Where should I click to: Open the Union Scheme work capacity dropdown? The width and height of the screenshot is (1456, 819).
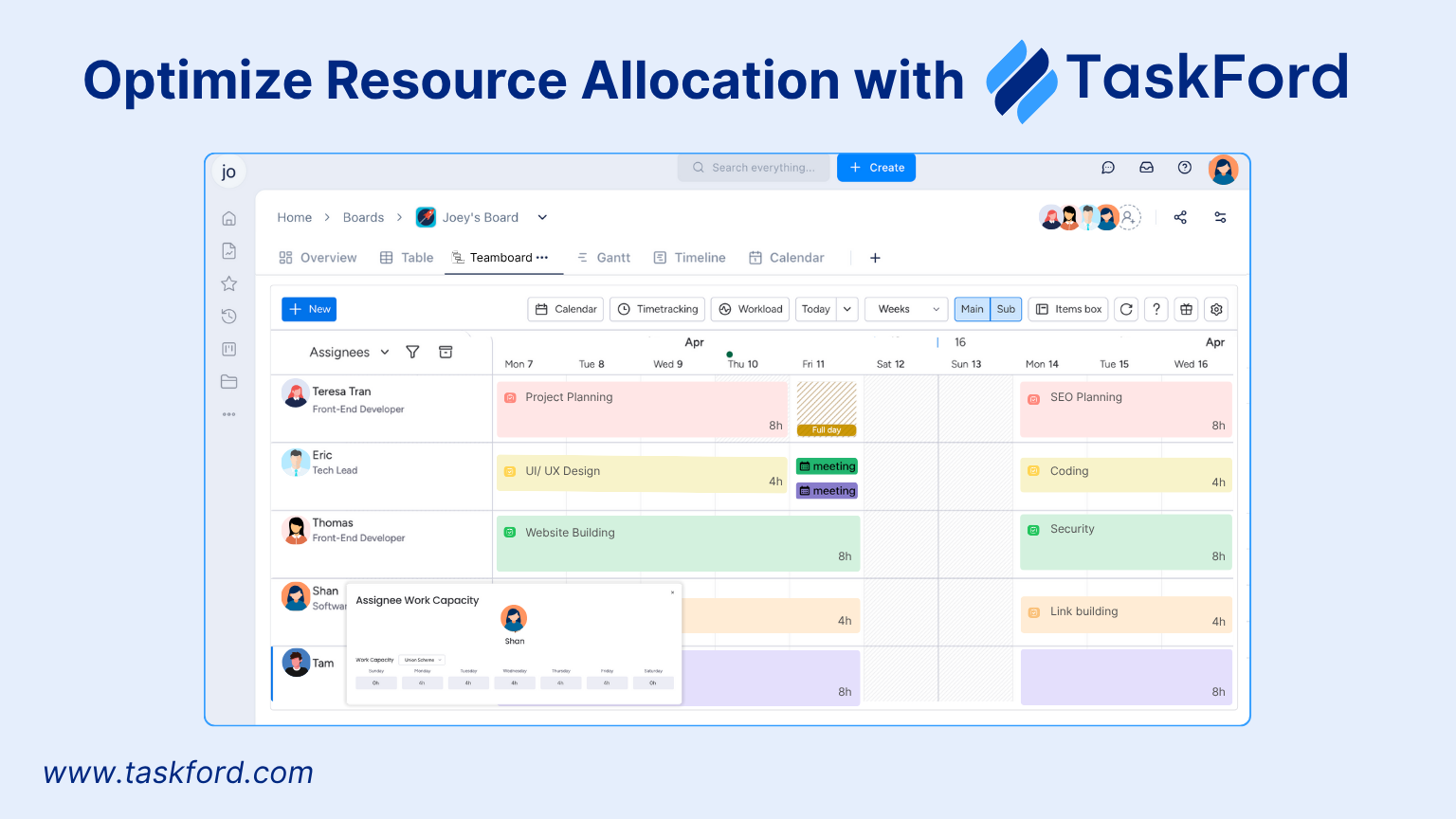(423, 660)
